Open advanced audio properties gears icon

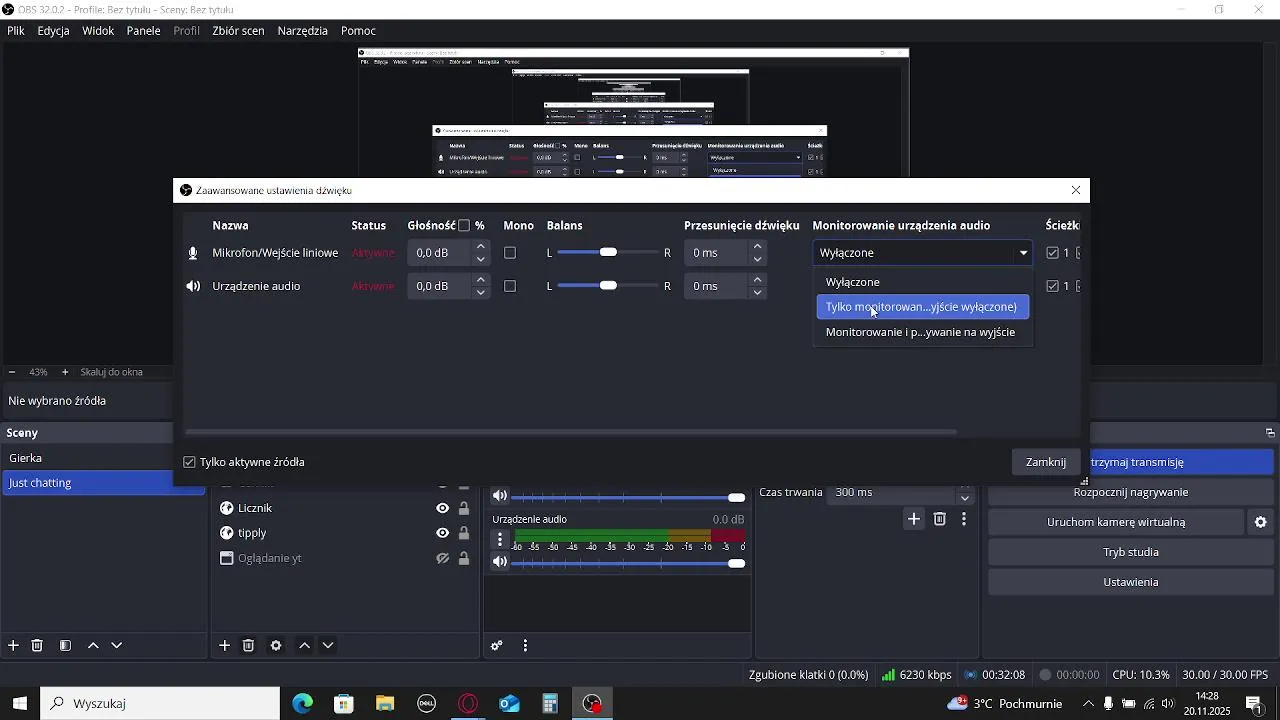coord(497,646)
